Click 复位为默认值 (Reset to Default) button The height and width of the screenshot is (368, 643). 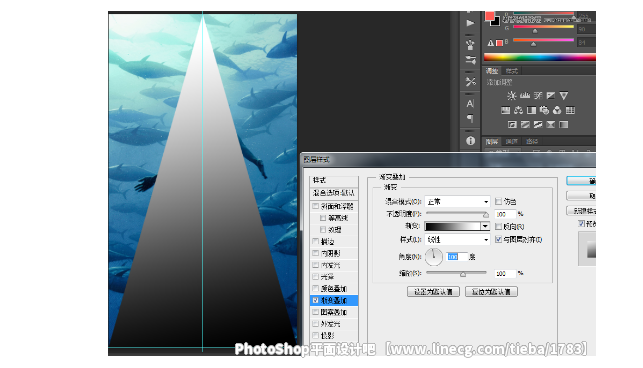point(491,292)
